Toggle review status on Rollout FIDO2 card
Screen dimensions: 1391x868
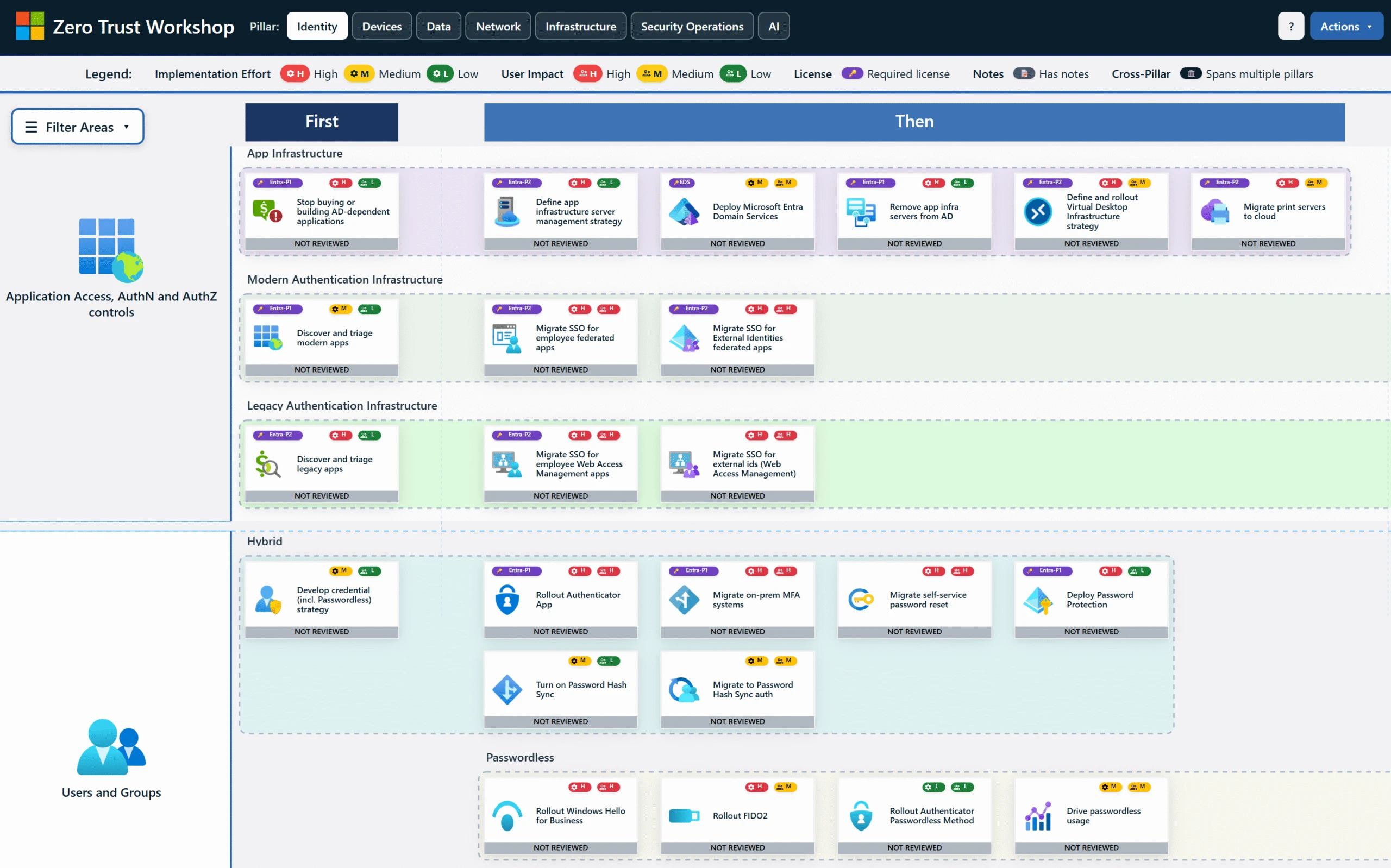(x=737, y=847)
